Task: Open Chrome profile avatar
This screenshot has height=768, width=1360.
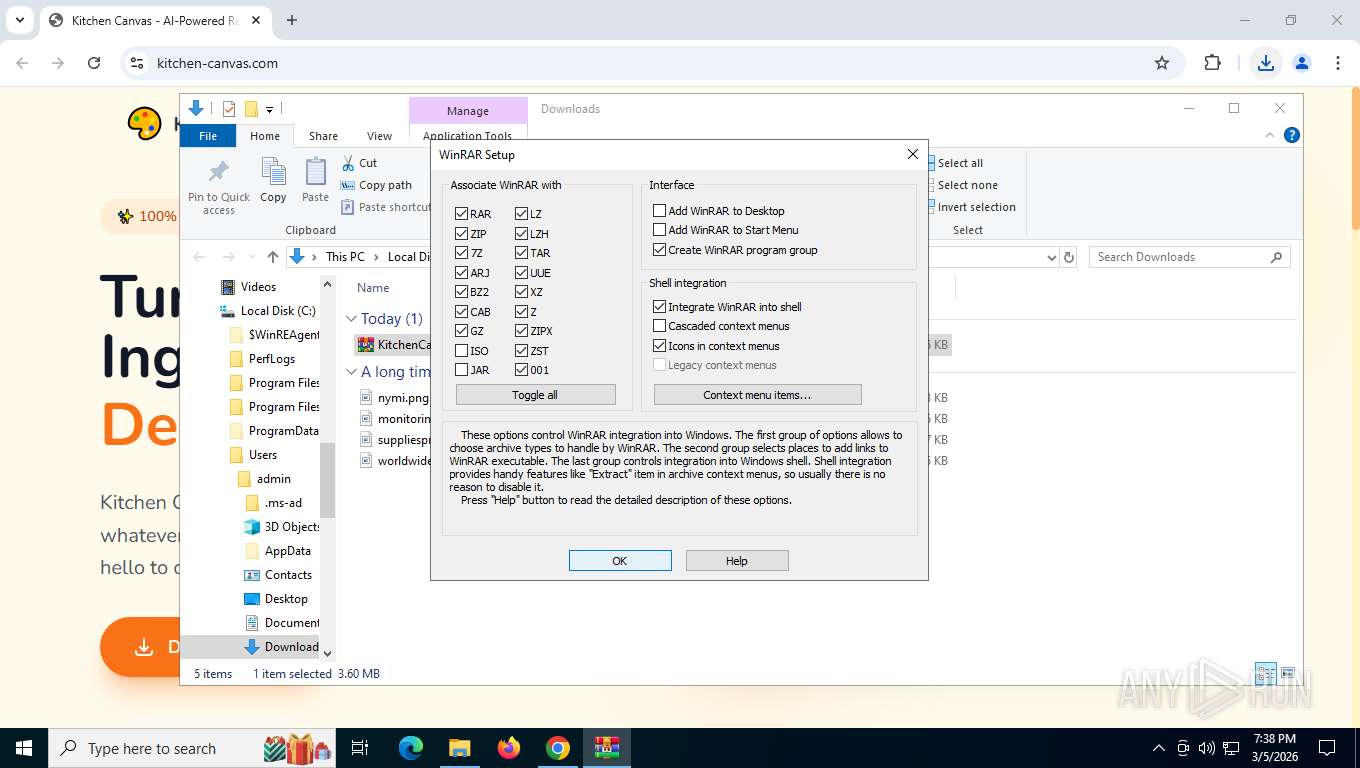Action: tap(1302, 63)
